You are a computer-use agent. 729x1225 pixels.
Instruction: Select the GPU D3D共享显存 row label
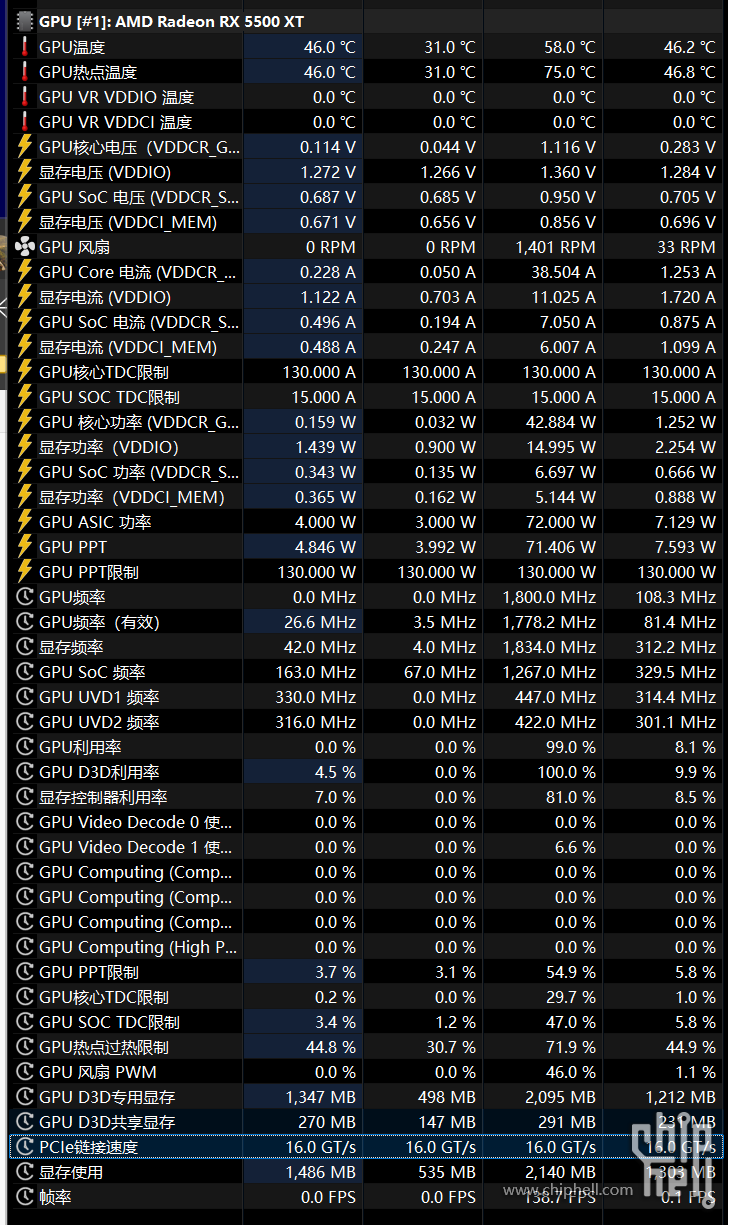pyautogui.click(x=107, y=1122)
